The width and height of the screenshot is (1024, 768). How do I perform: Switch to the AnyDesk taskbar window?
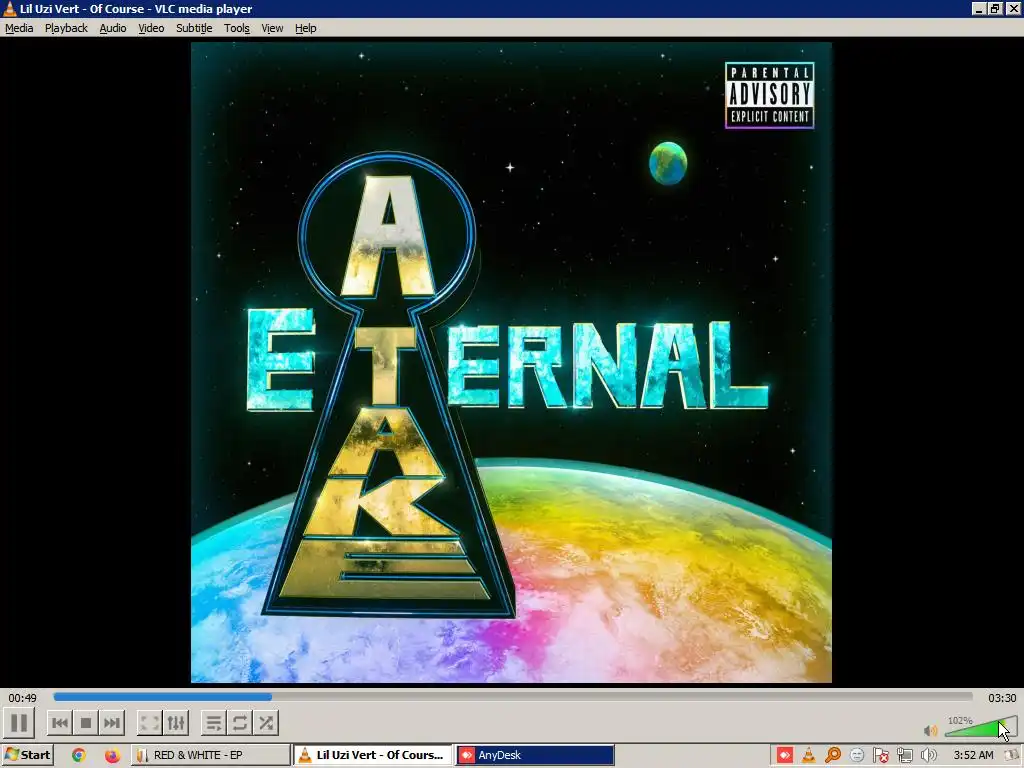pos(534,755)
